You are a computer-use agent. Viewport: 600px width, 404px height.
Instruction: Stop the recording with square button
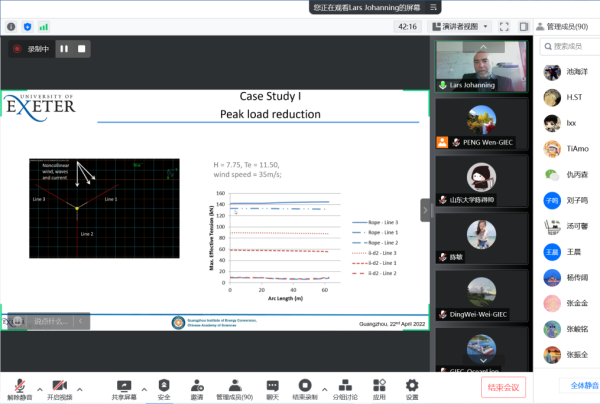(x=83, y=48)
